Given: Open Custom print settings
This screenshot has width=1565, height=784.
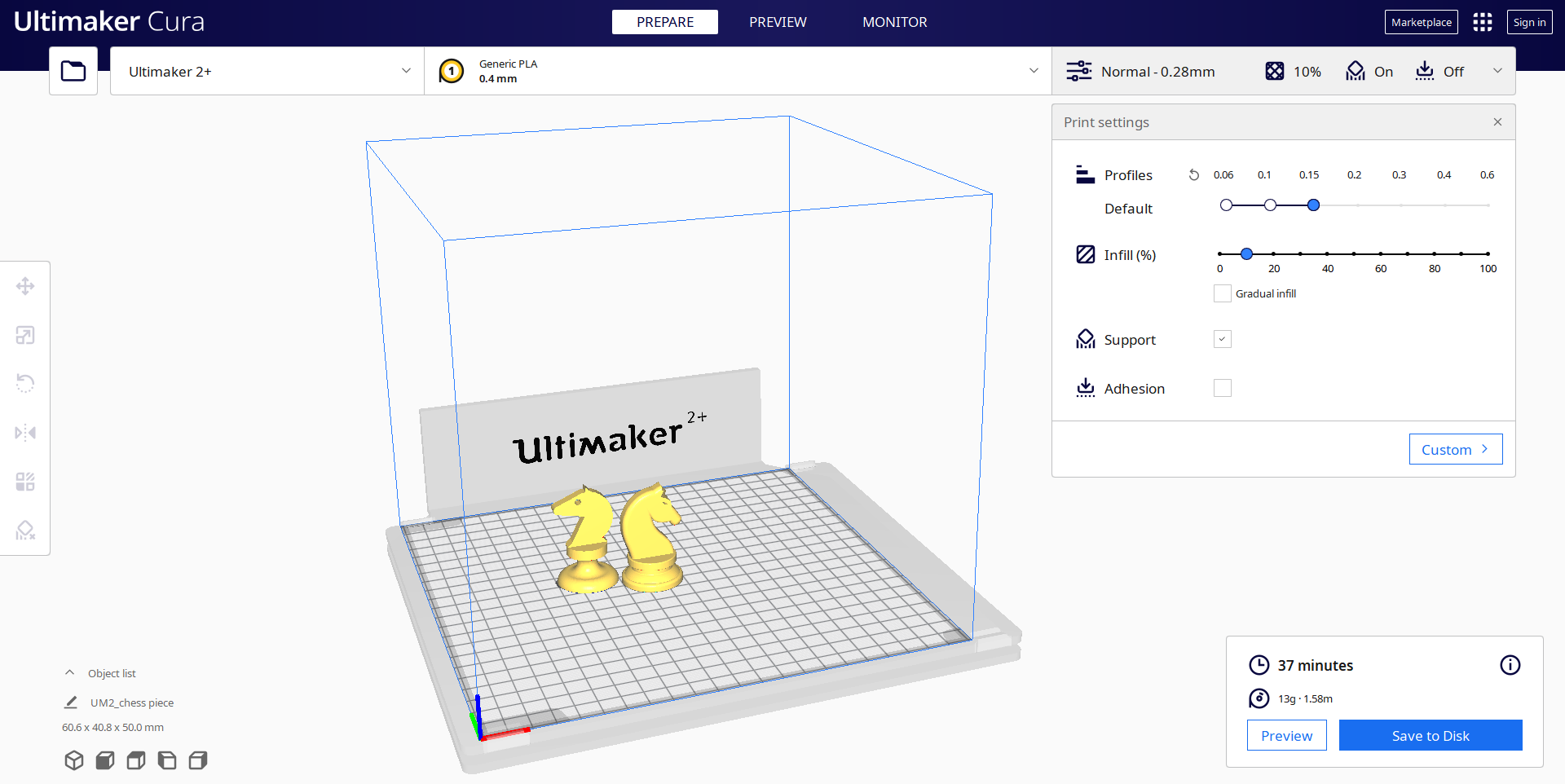Looking at the screenshot, I should [1455, 449].
